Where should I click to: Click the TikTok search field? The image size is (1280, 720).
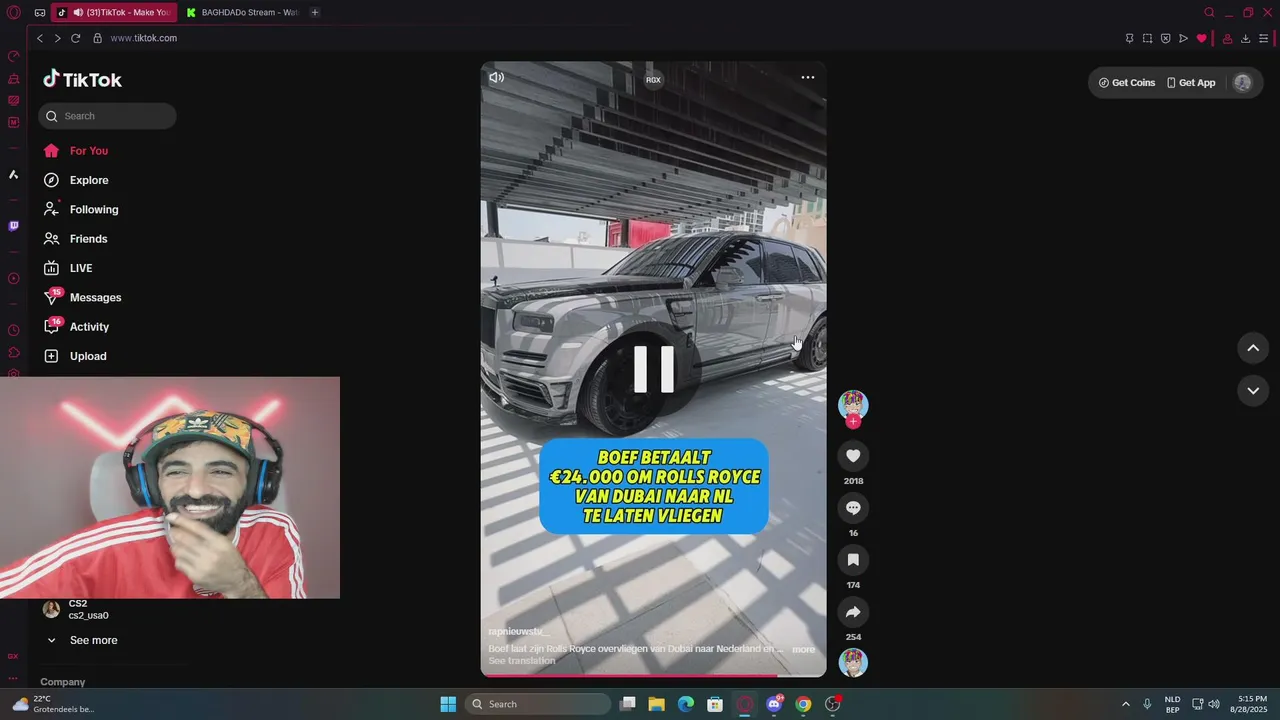tap(107, 116)
